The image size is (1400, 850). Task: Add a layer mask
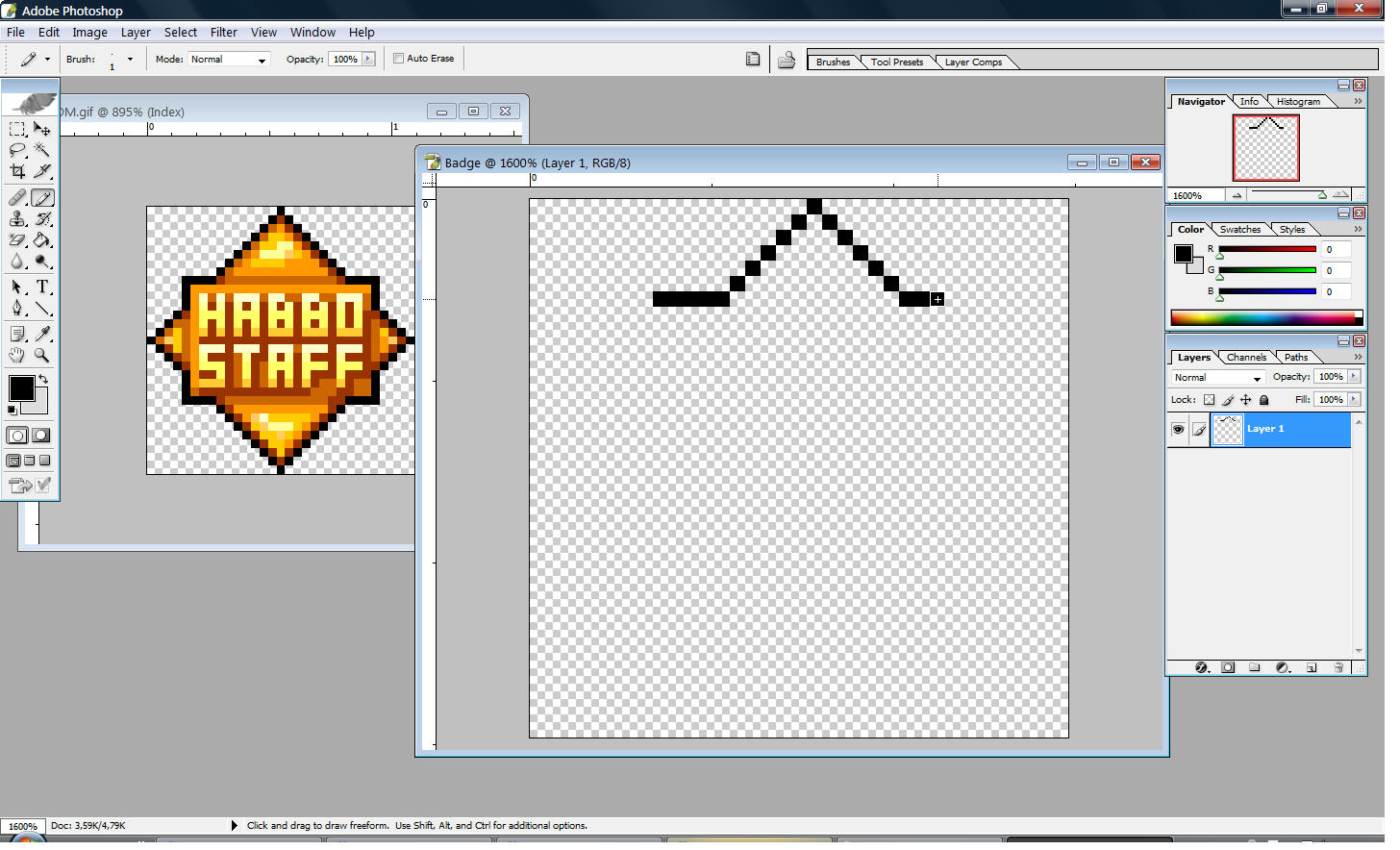coord(1228,667)
